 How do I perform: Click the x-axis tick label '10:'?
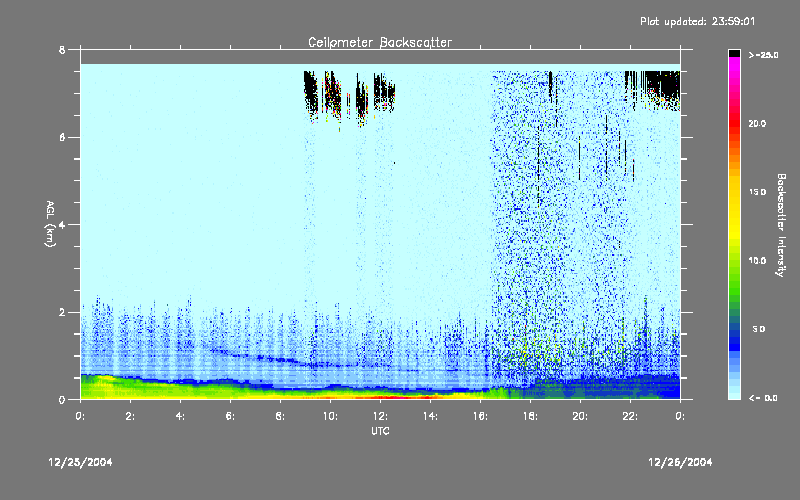(x=331, y=416)
